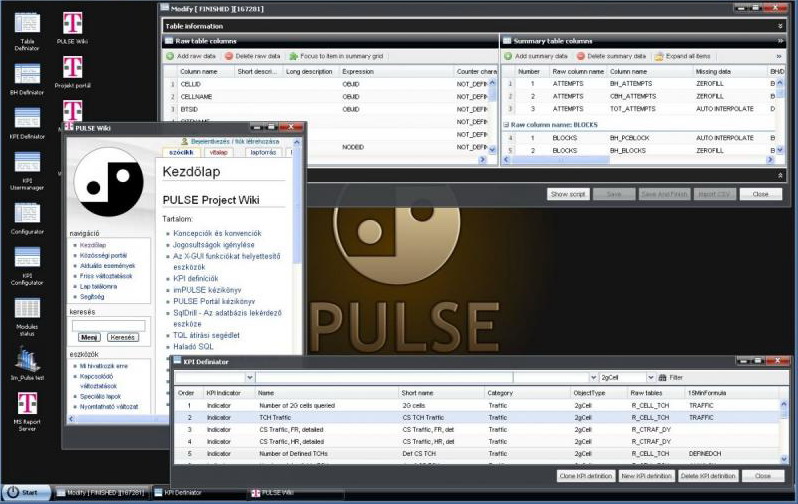Click the Show script button
The height and width of the screenshot is (504, 798).
coord(568,194)
